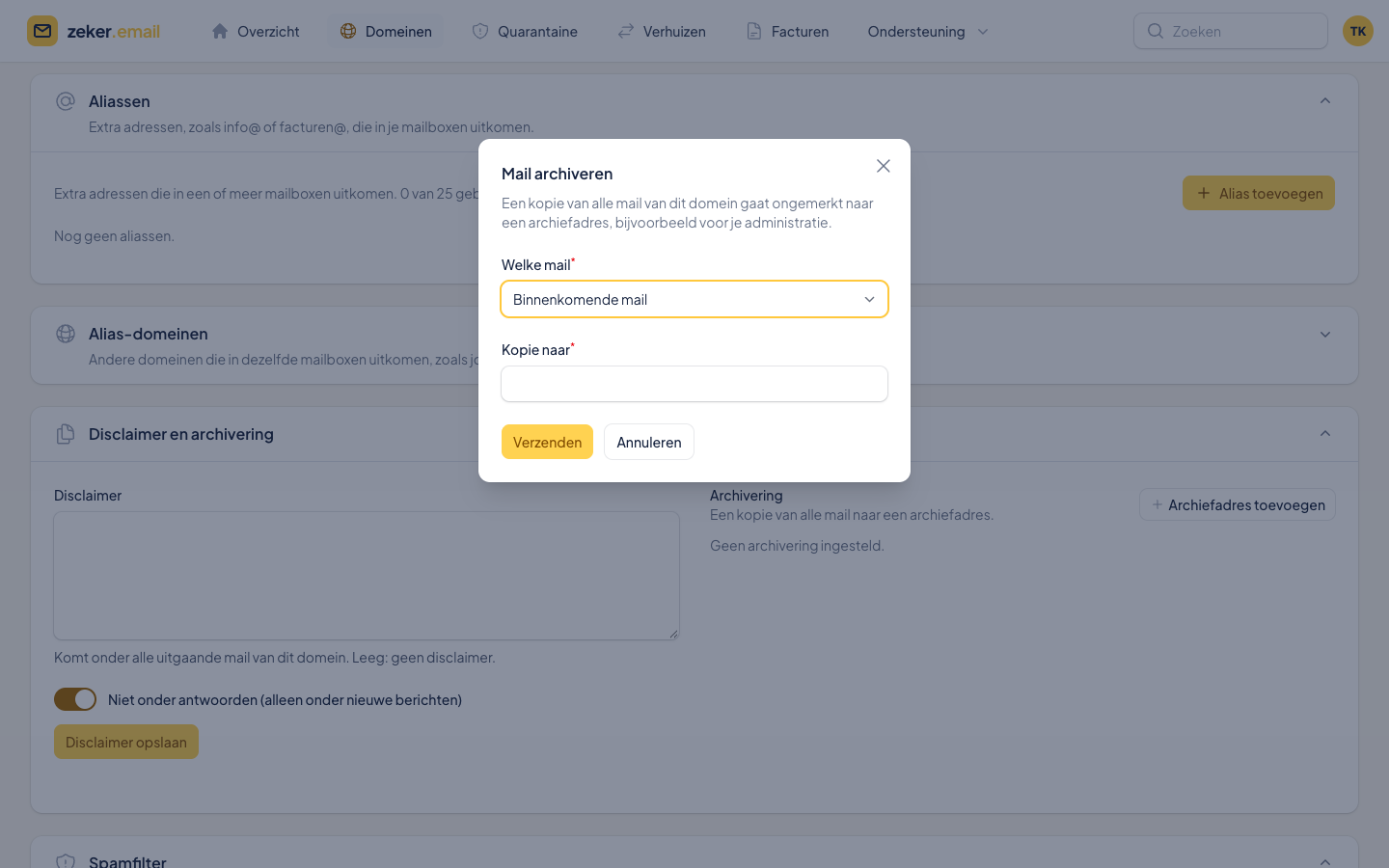Expand the Alias-domeinen section

pyautogui.click(x=1325, y=335)
